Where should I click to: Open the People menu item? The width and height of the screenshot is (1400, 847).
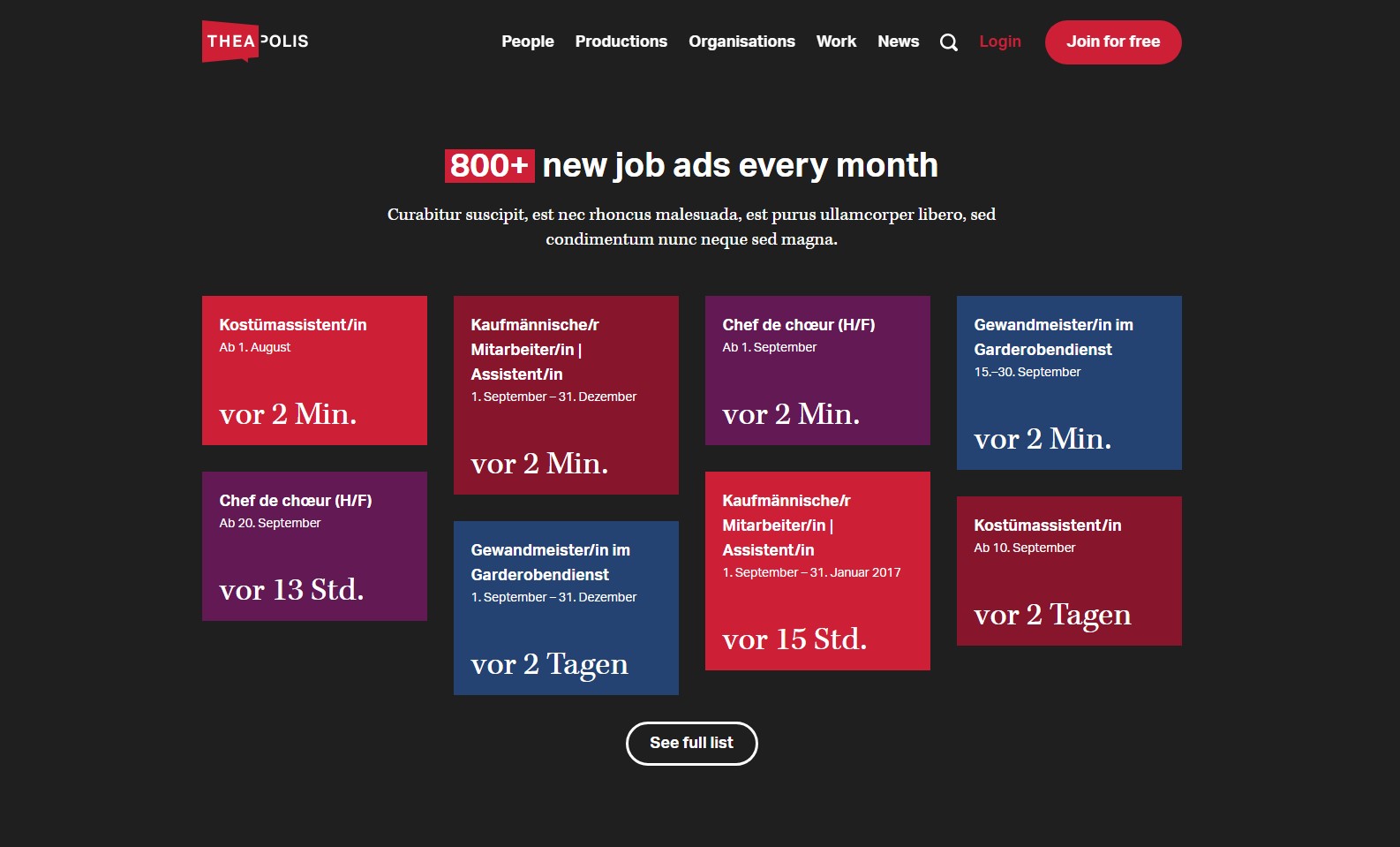click(x=527, y=42)
